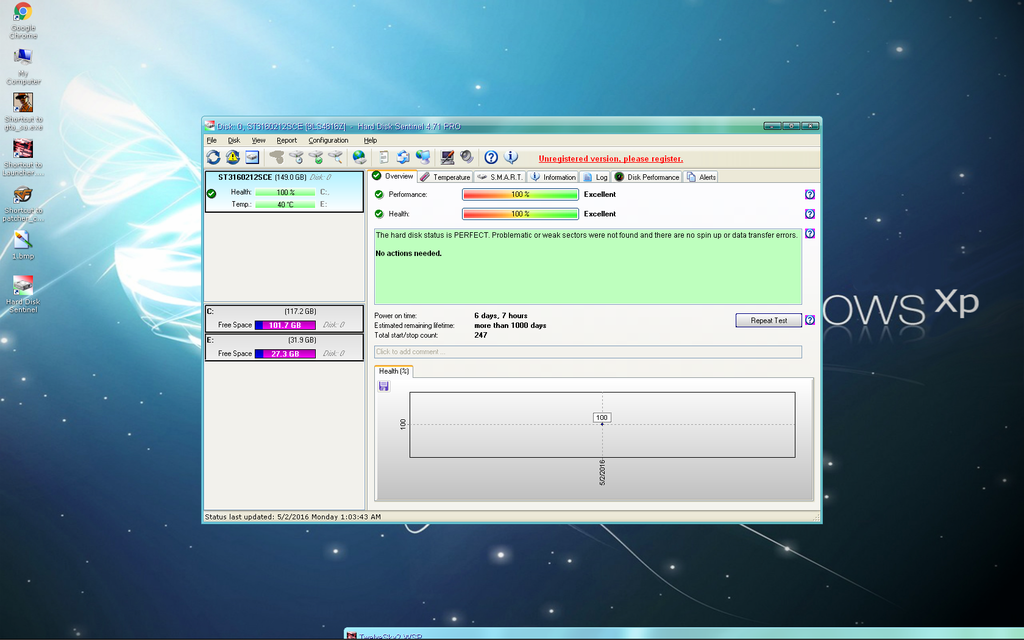
Task: Save the health graph using the floppy icon
Action: point(384,386)
